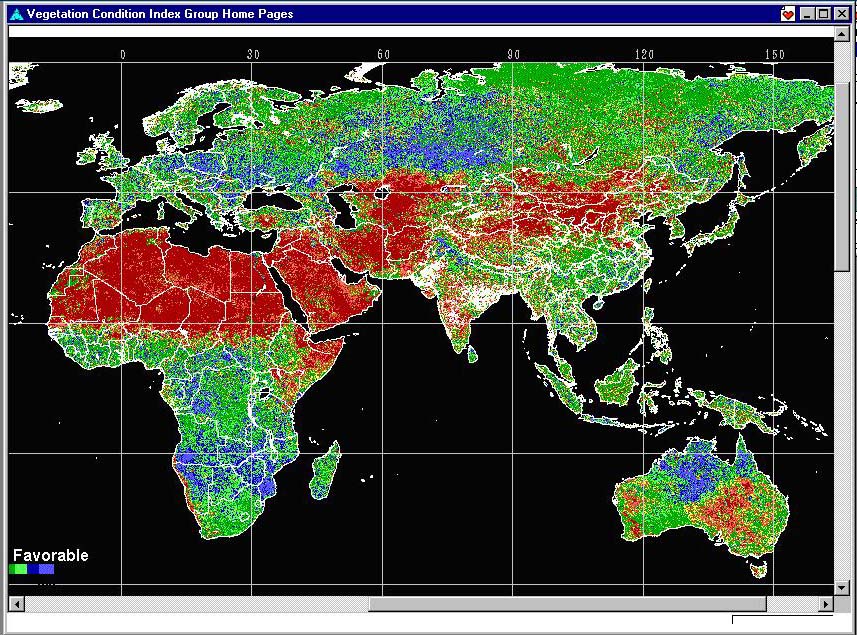Click the horizontal scrollbar thumb
Viewport: 857px width, 635px height.
pyautogui.click(x=567, y=604)
